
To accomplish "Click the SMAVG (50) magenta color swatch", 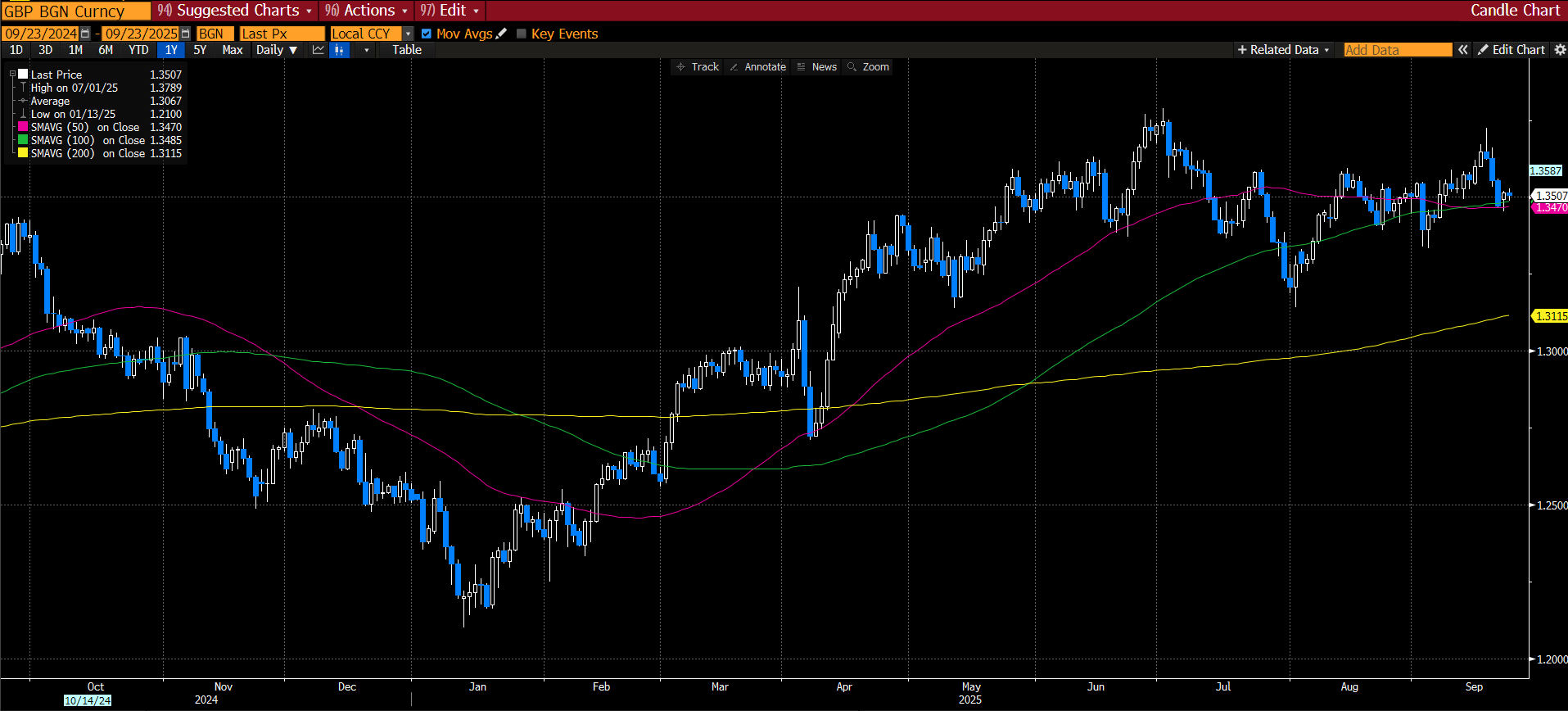I will coord(23,127).
